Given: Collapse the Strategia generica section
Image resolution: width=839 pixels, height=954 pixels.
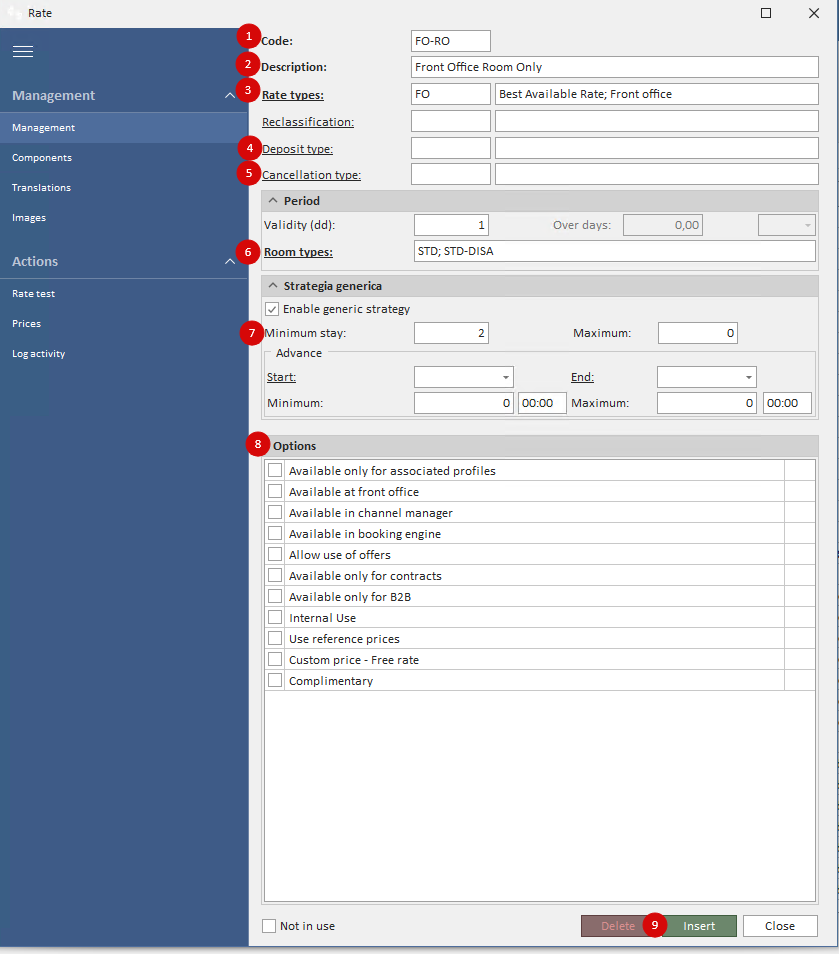Looking at the screenshot, I should (273, 286).
